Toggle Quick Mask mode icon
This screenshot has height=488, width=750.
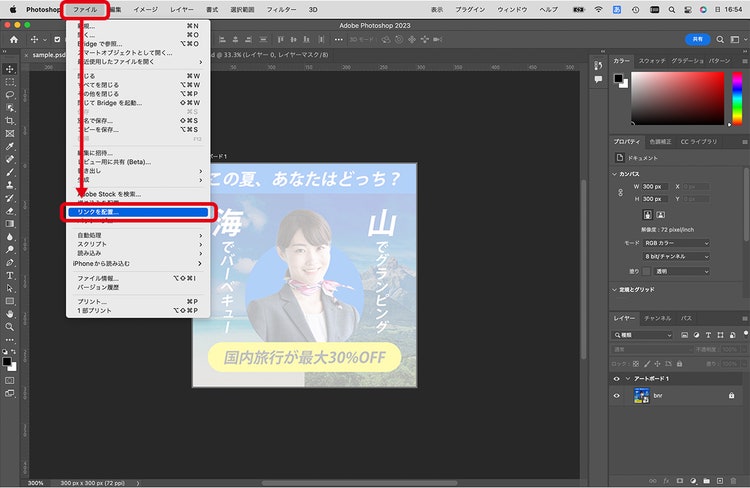10,381
